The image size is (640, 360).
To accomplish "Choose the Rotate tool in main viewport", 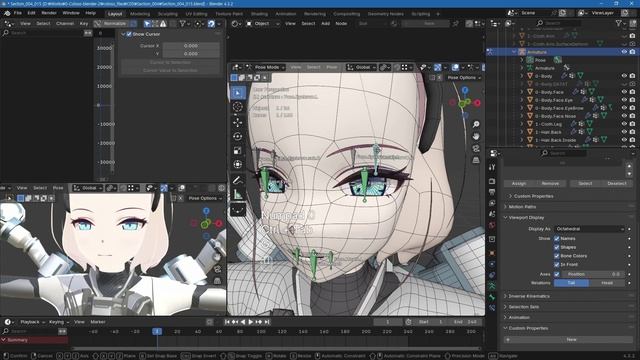I will coord(238,136).
